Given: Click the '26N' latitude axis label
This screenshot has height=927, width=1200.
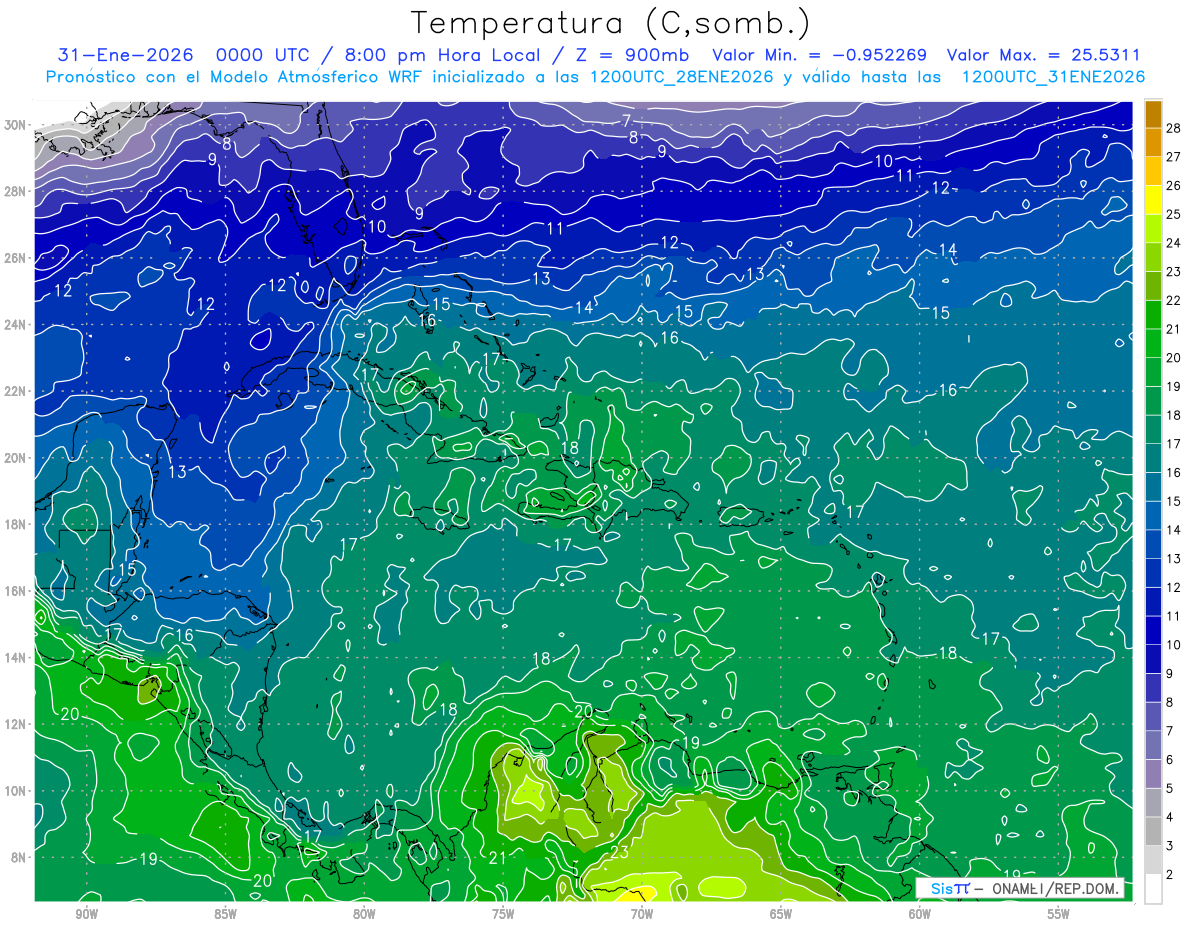Looking at the screenshot, I should tap(16, 258).
